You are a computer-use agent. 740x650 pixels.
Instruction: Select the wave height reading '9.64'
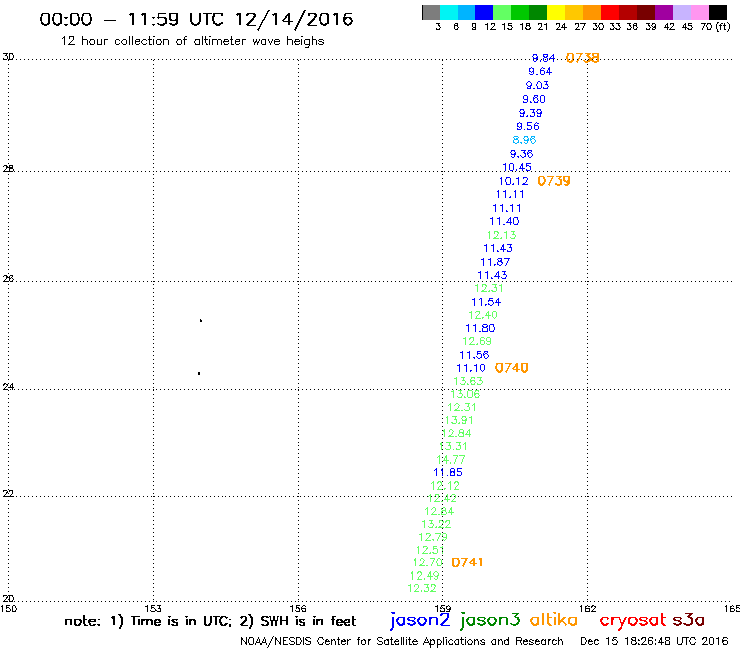click(540, 72)
